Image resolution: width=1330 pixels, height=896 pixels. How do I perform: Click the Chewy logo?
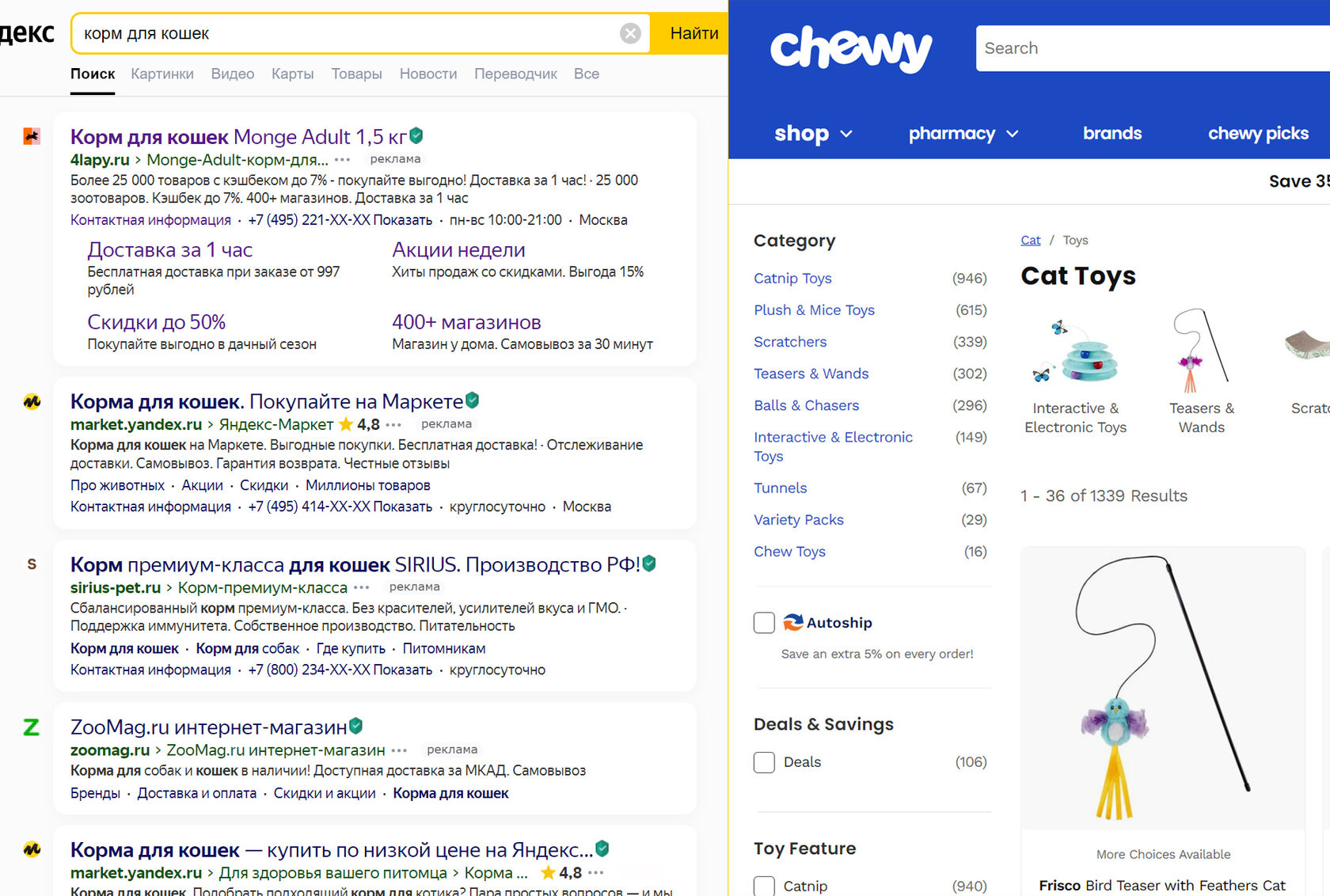(850, 48)
